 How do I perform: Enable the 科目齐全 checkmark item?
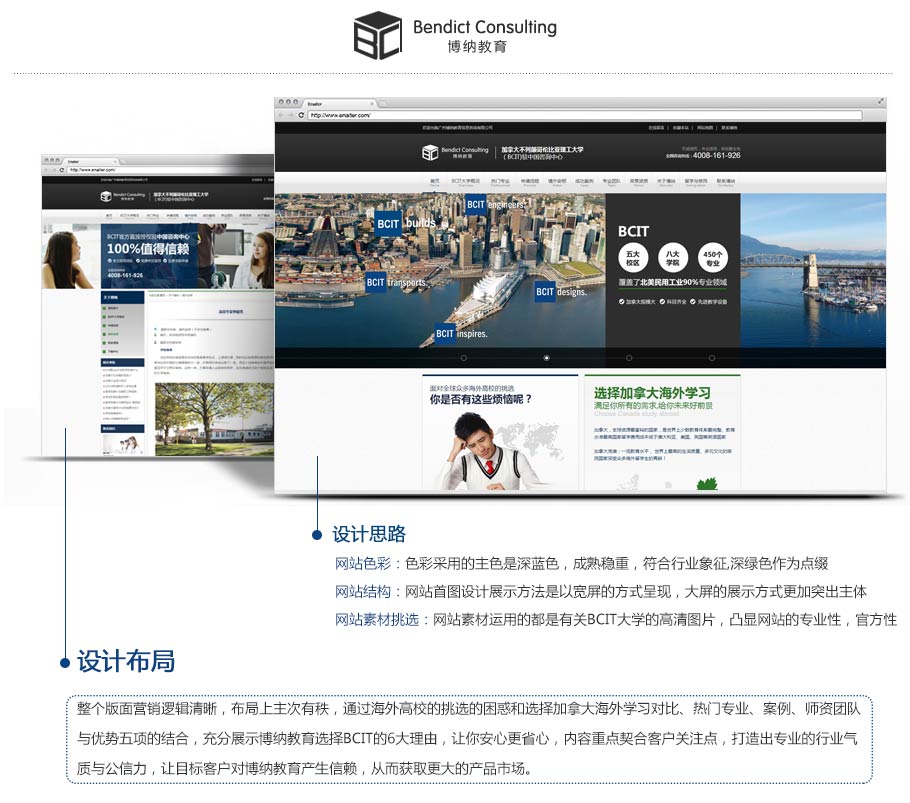click(x=672, y=301)
